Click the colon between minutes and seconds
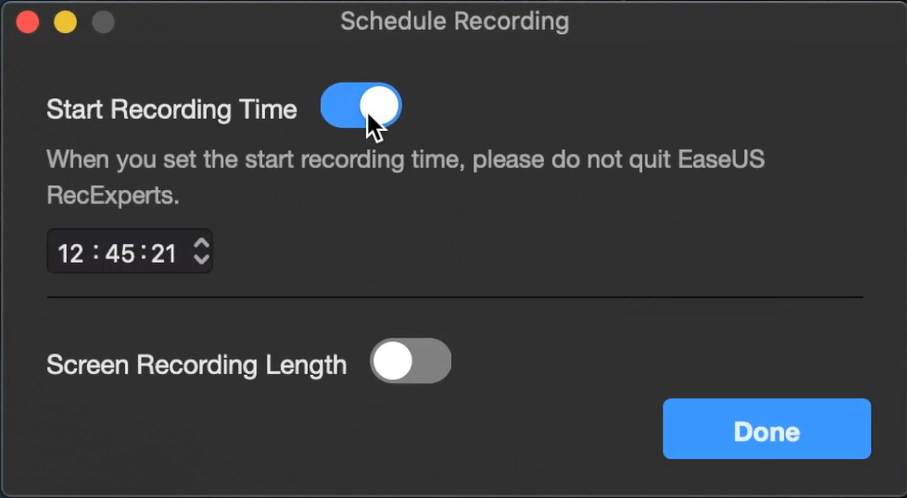This screenshot has height=498, width=907. (x=143, y=253)
